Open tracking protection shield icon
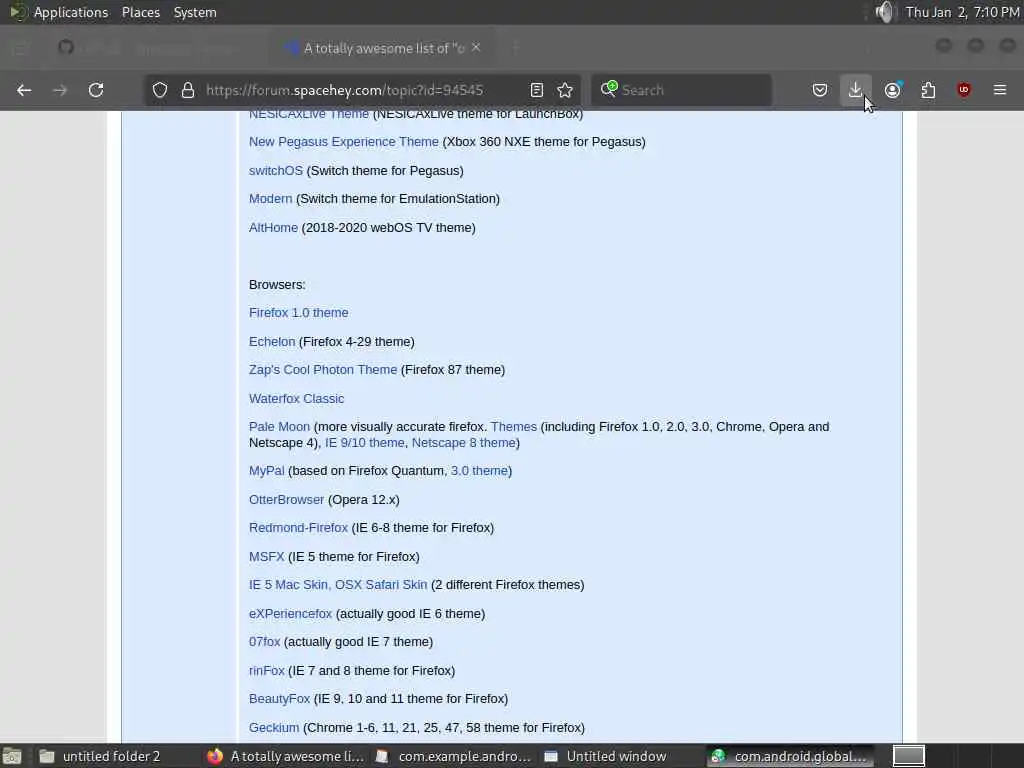 coord(160,90)
